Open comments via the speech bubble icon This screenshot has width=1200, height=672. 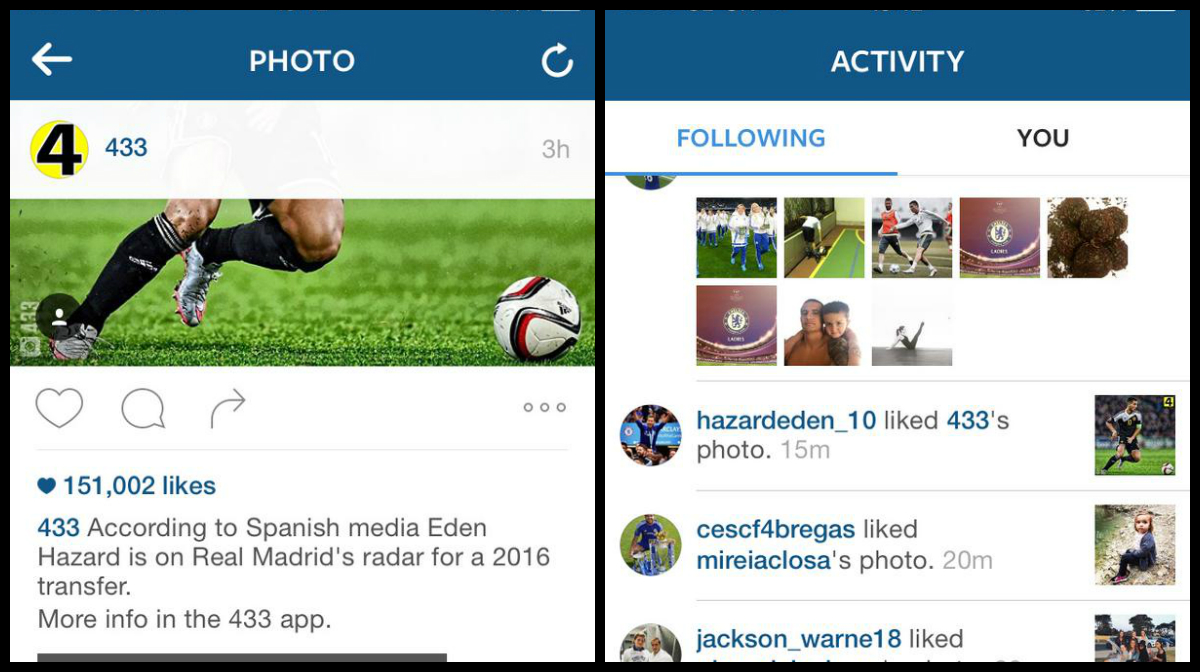click(x=143, y=408)
